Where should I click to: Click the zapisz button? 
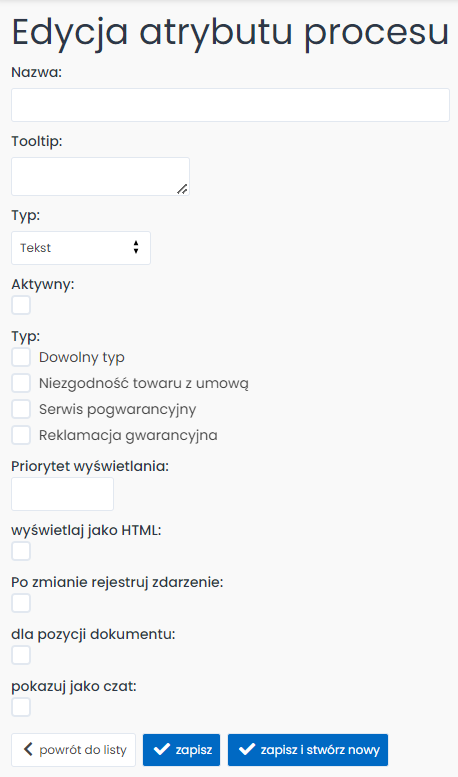tap(181, 750)
